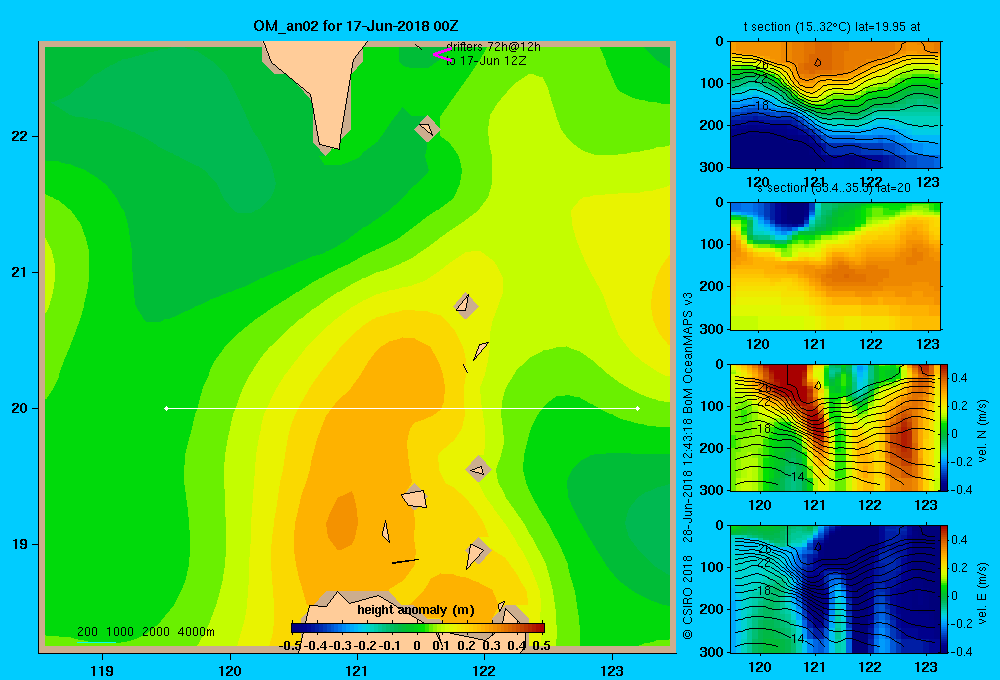This screenshot has height=680, width=1000.
Task: Click longitude label '123' on main map axis
Action: click(612, 670)
